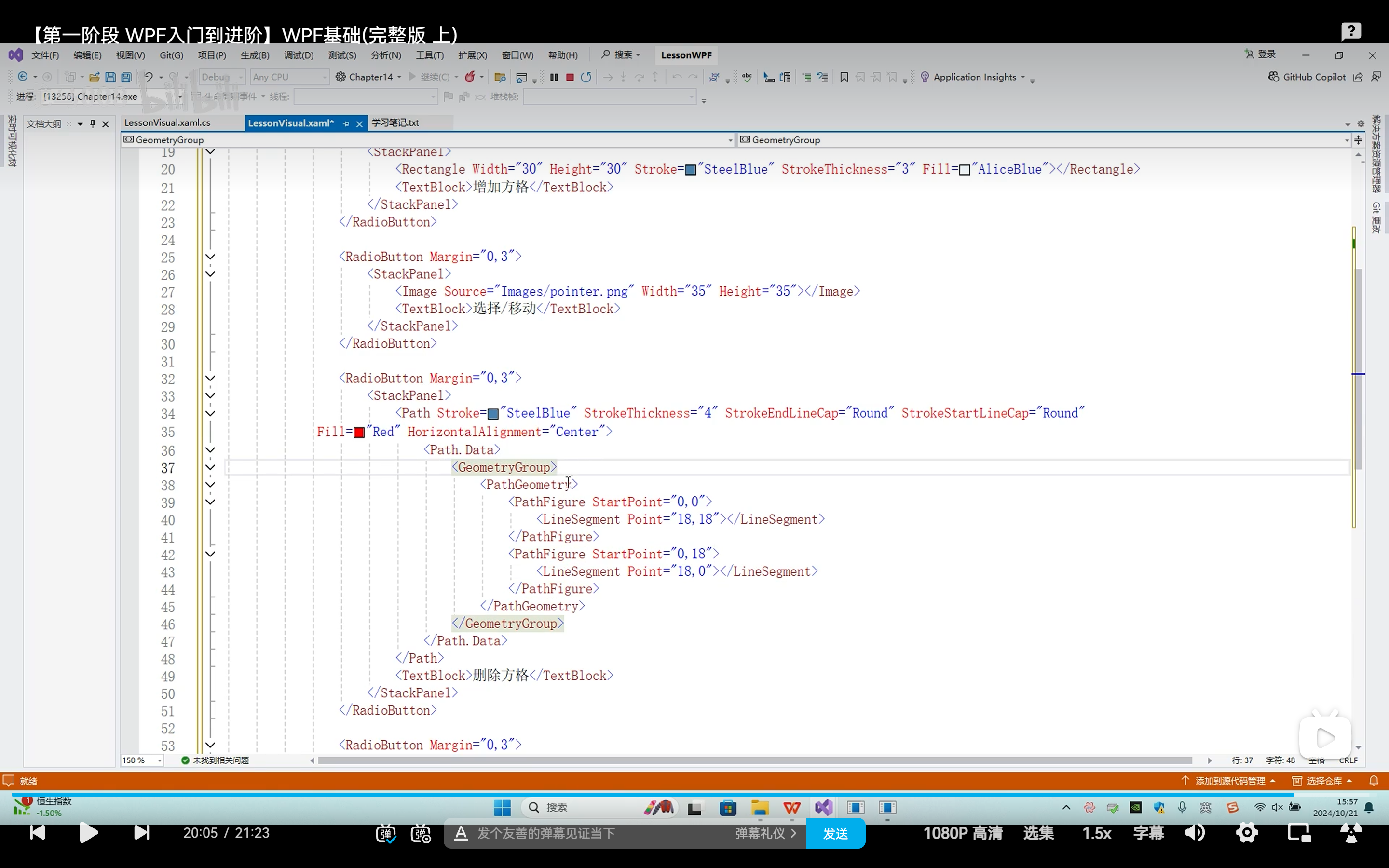Screen dimensions: 1389x868
Task: Click the Save All toolbar icon
Action: pyautogui.click(x=126, y=77)
